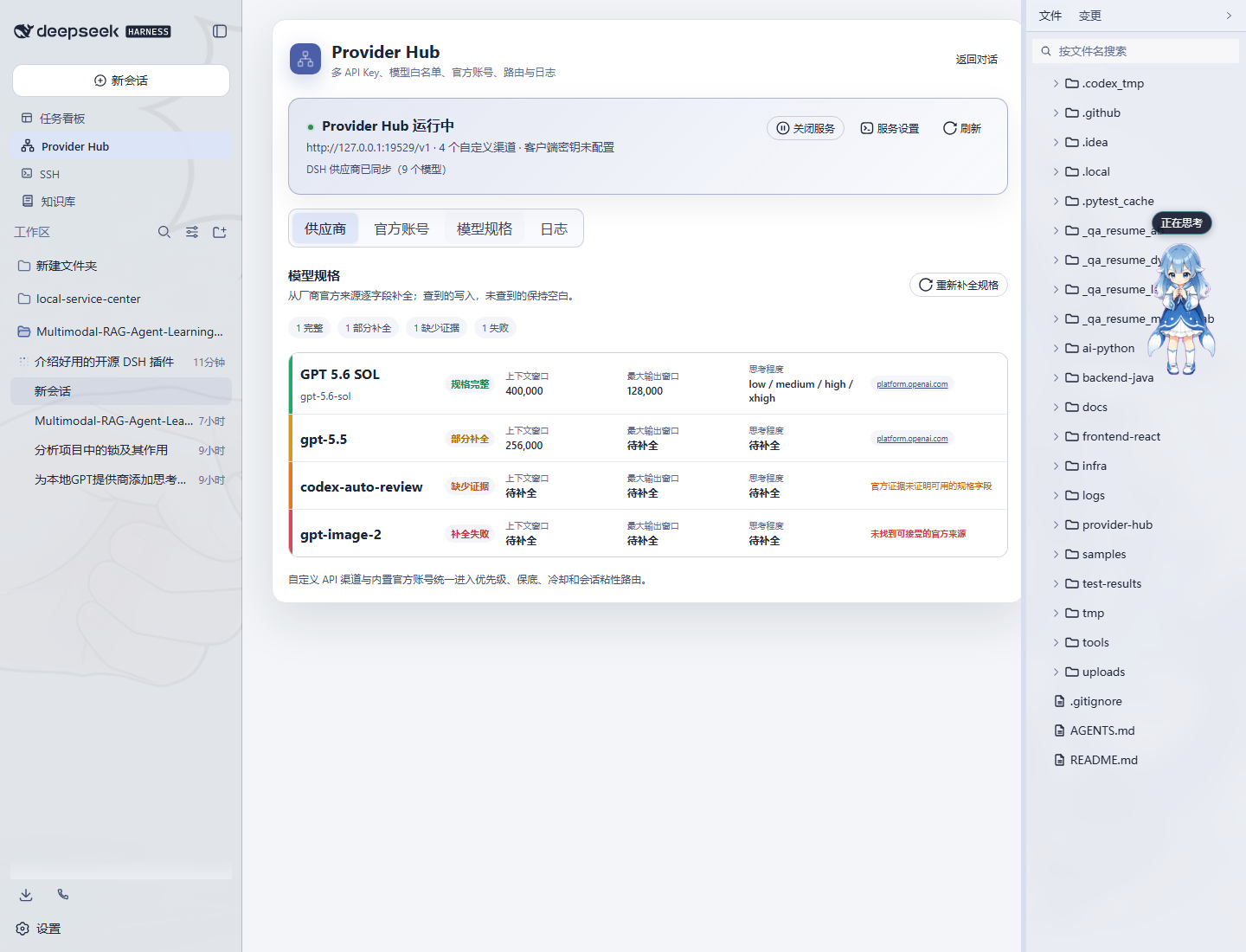This screenshot has height=952, width=1246.
Task: Open the conversation 为本地GPT提供商添加思考...
Action: pos(121,479)
